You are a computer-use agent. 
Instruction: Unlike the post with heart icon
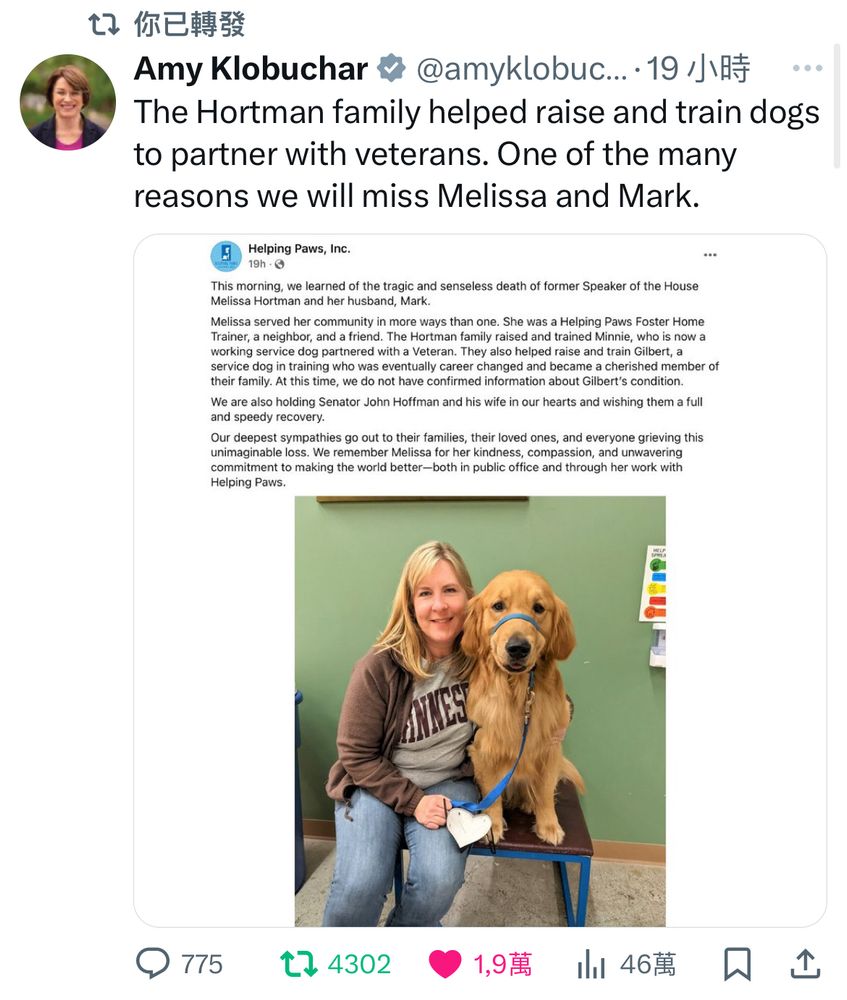click(x=445, y=964)
